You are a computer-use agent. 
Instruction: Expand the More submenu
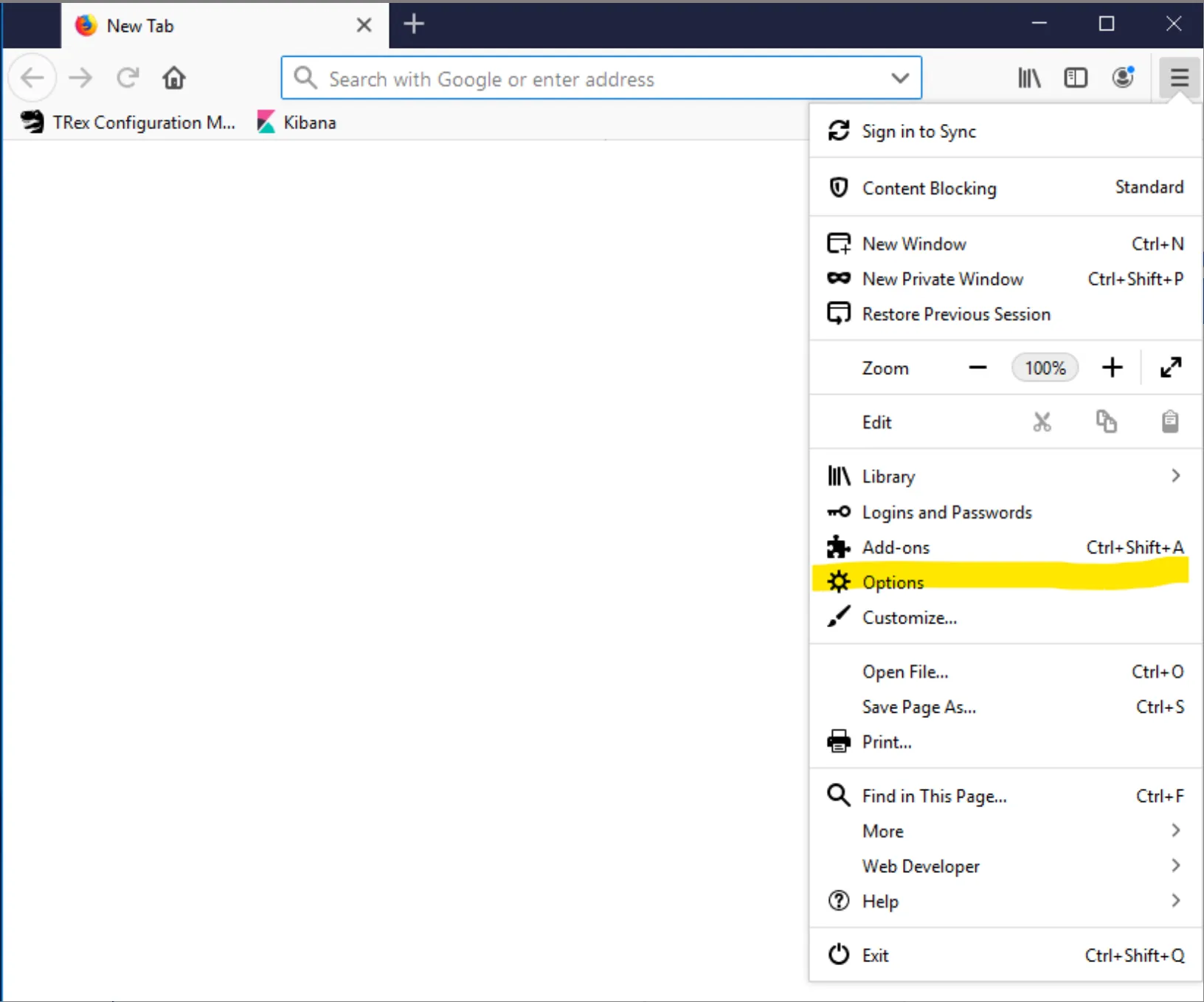(x=1006, y=831)
